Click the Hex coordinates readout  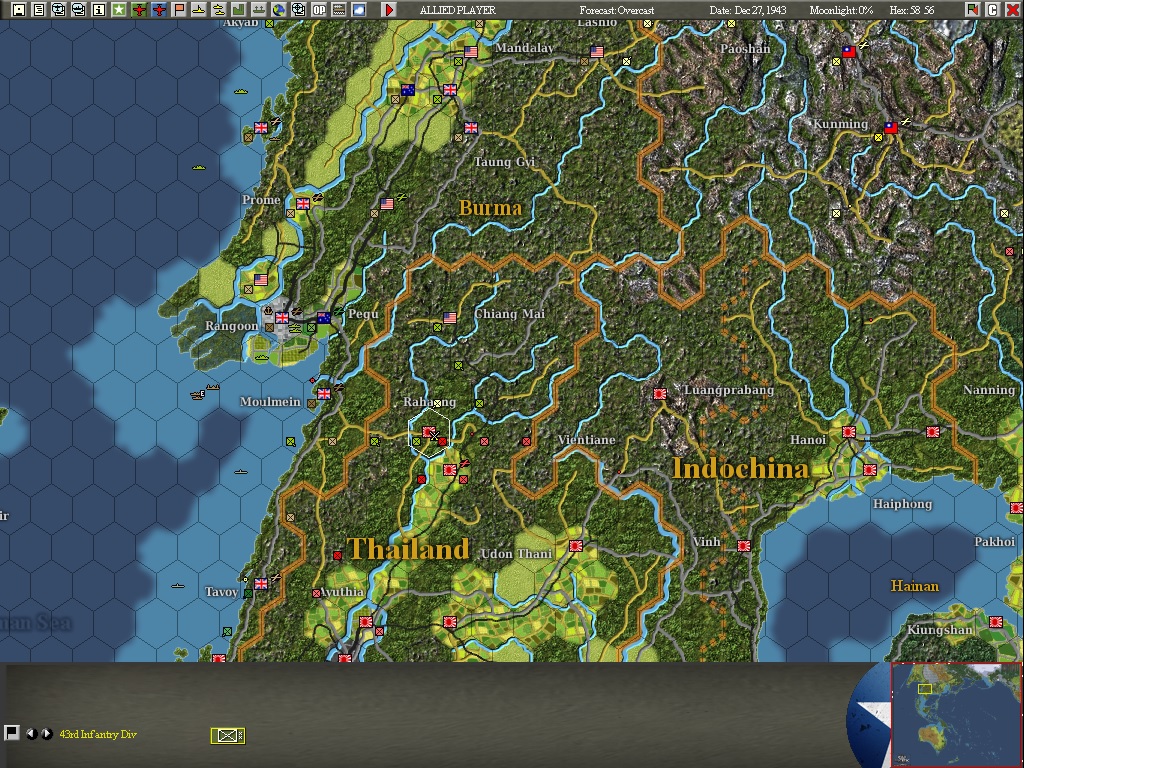(x=912, y=10)
